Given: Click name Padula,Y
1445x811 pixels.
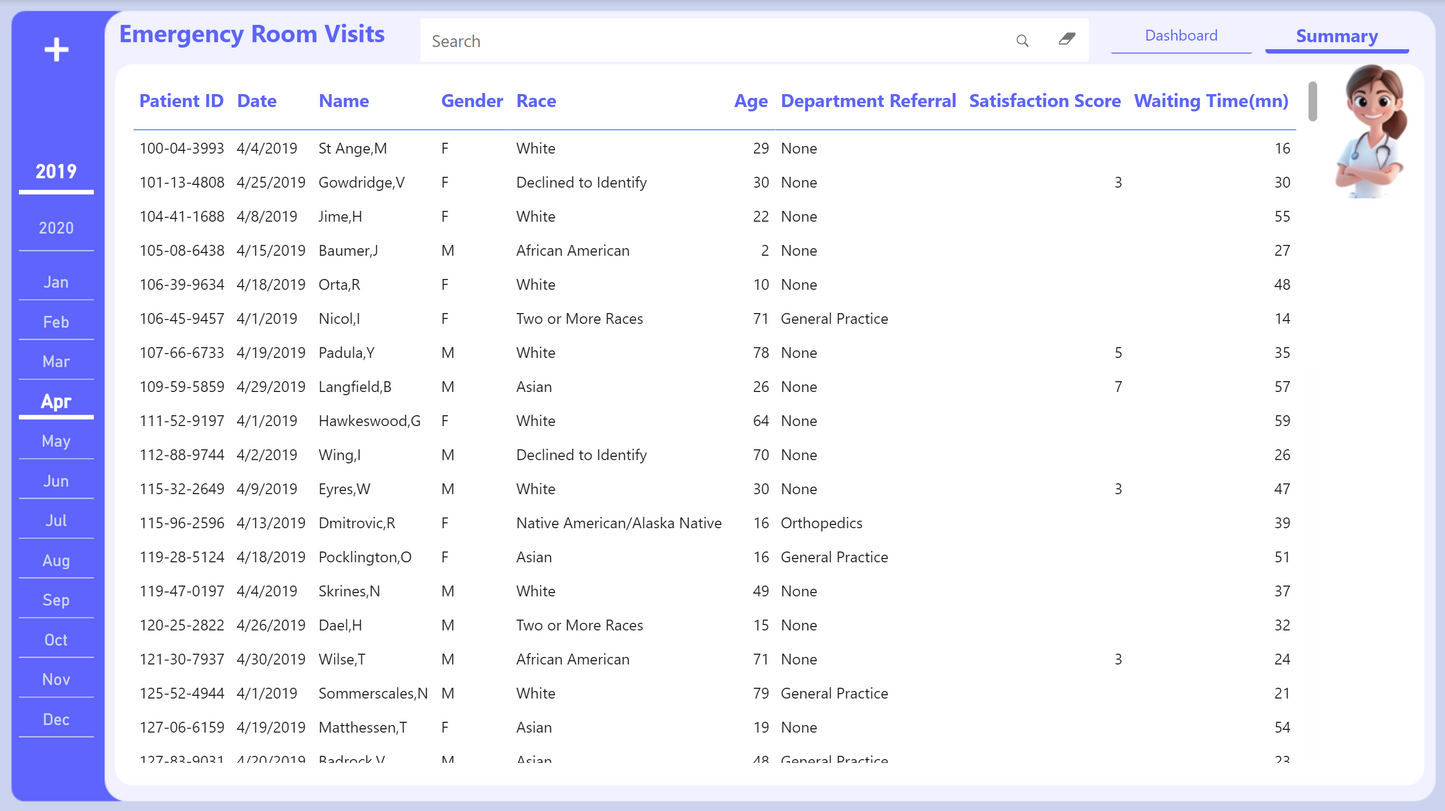Looking at the screenshot, I should coord(346,353).
